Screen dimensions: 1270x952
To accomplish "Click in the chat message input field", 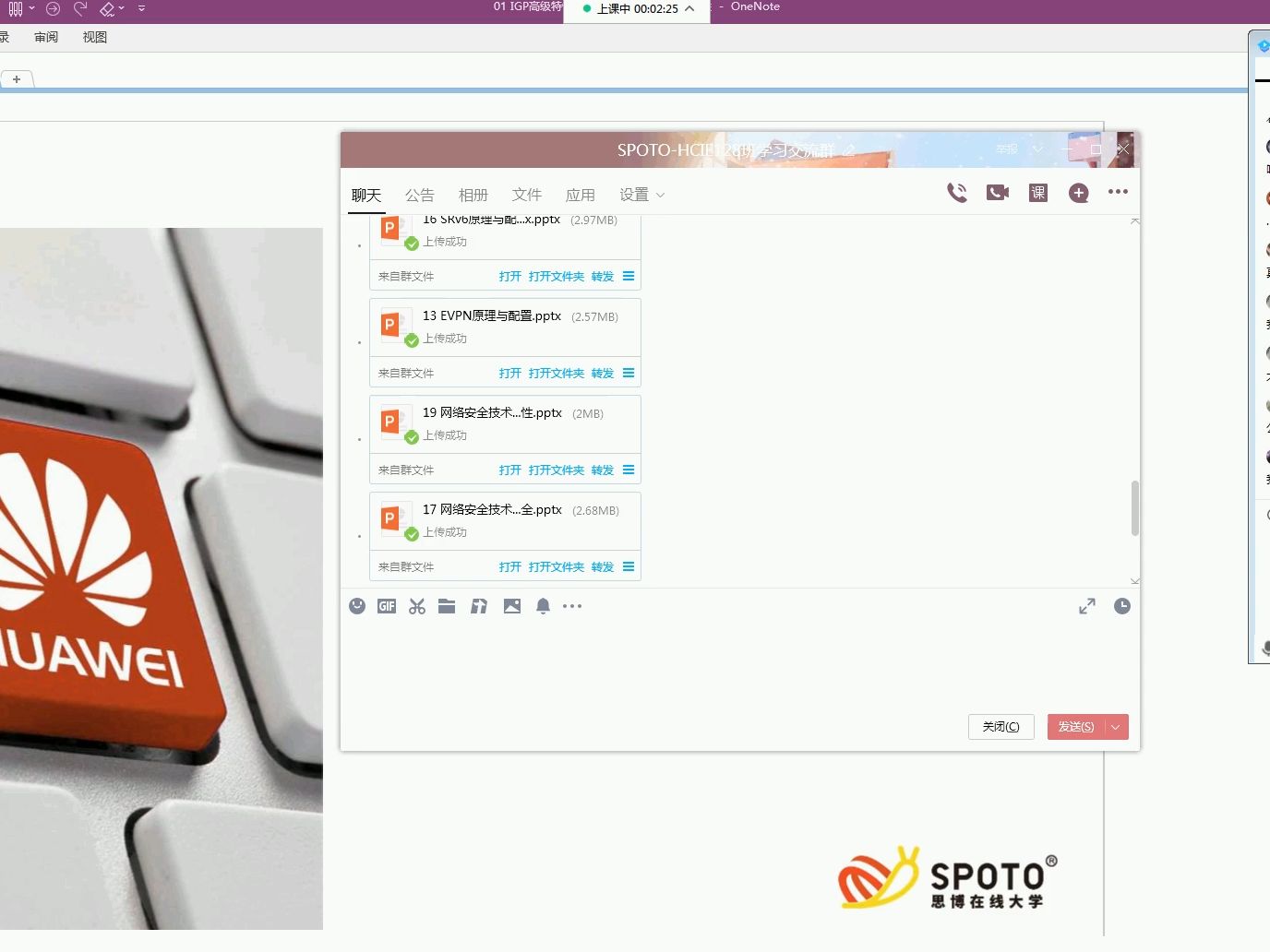I will [738, 664].
